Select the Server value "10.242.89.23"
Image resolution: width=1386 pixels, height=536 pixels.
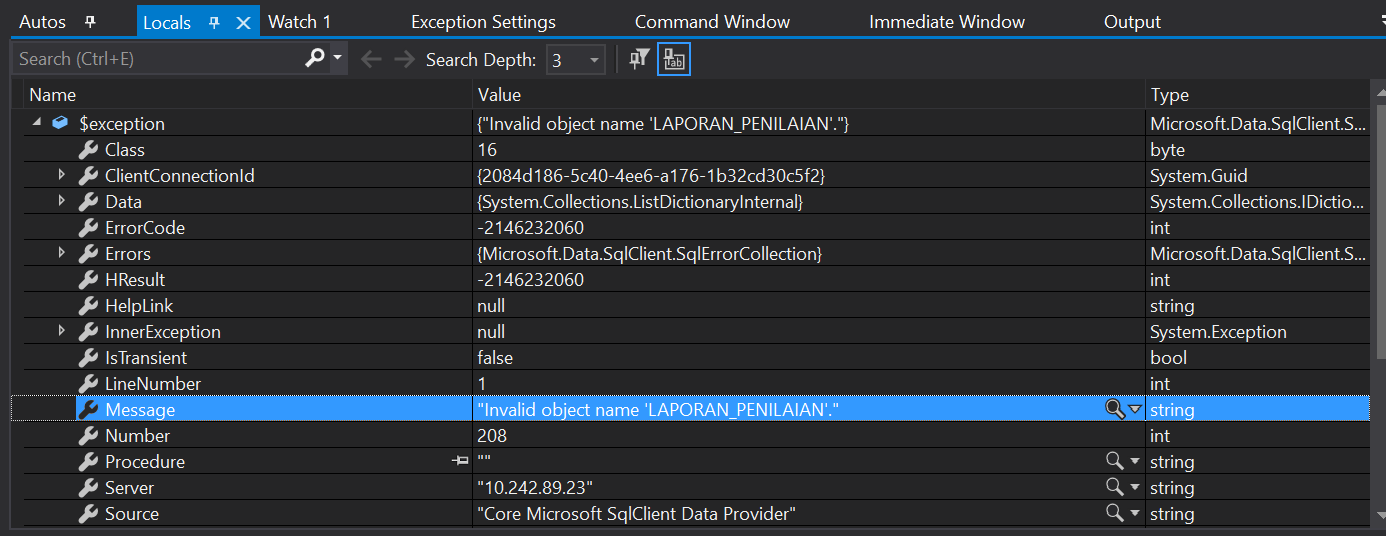pos(536,488)
